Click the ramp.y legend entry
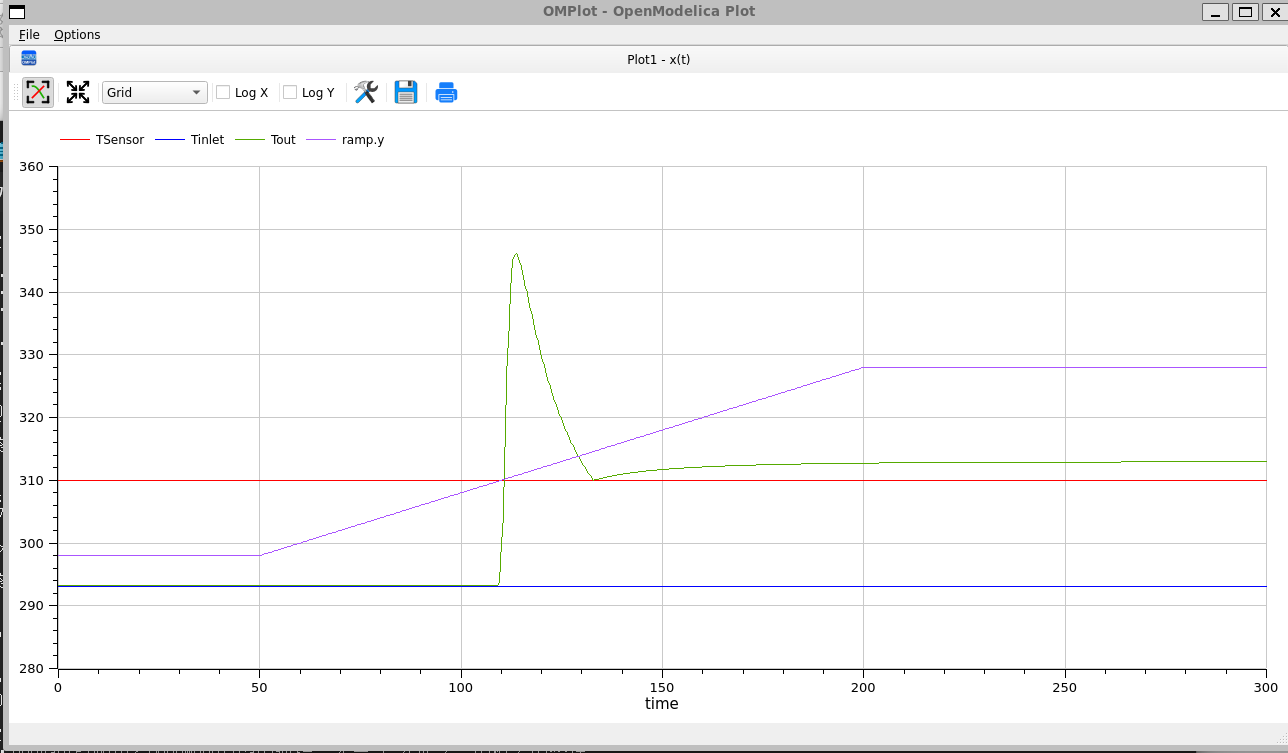This screenshot has width=1288, height=753. point(362,140)
